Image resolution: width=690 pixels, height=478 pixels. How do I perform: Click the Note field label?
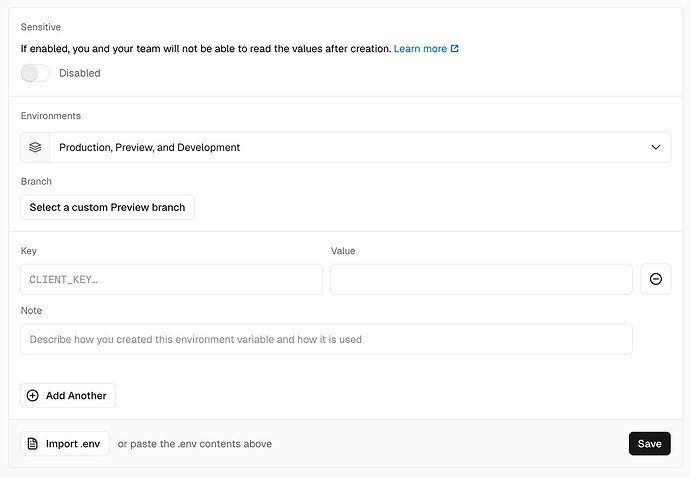(x=31, y=311)
